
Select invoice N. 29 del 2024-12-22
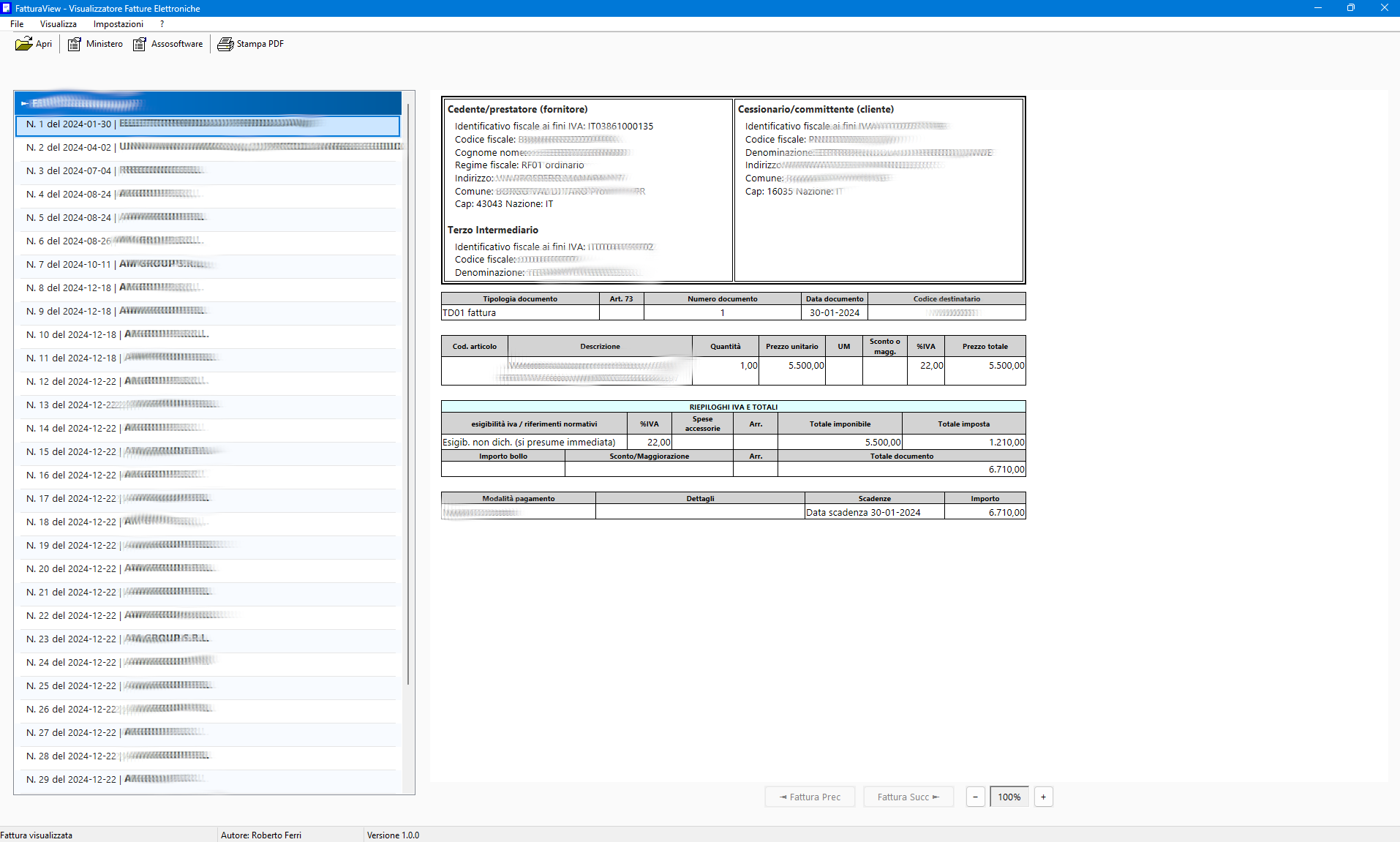click(71, 779)
